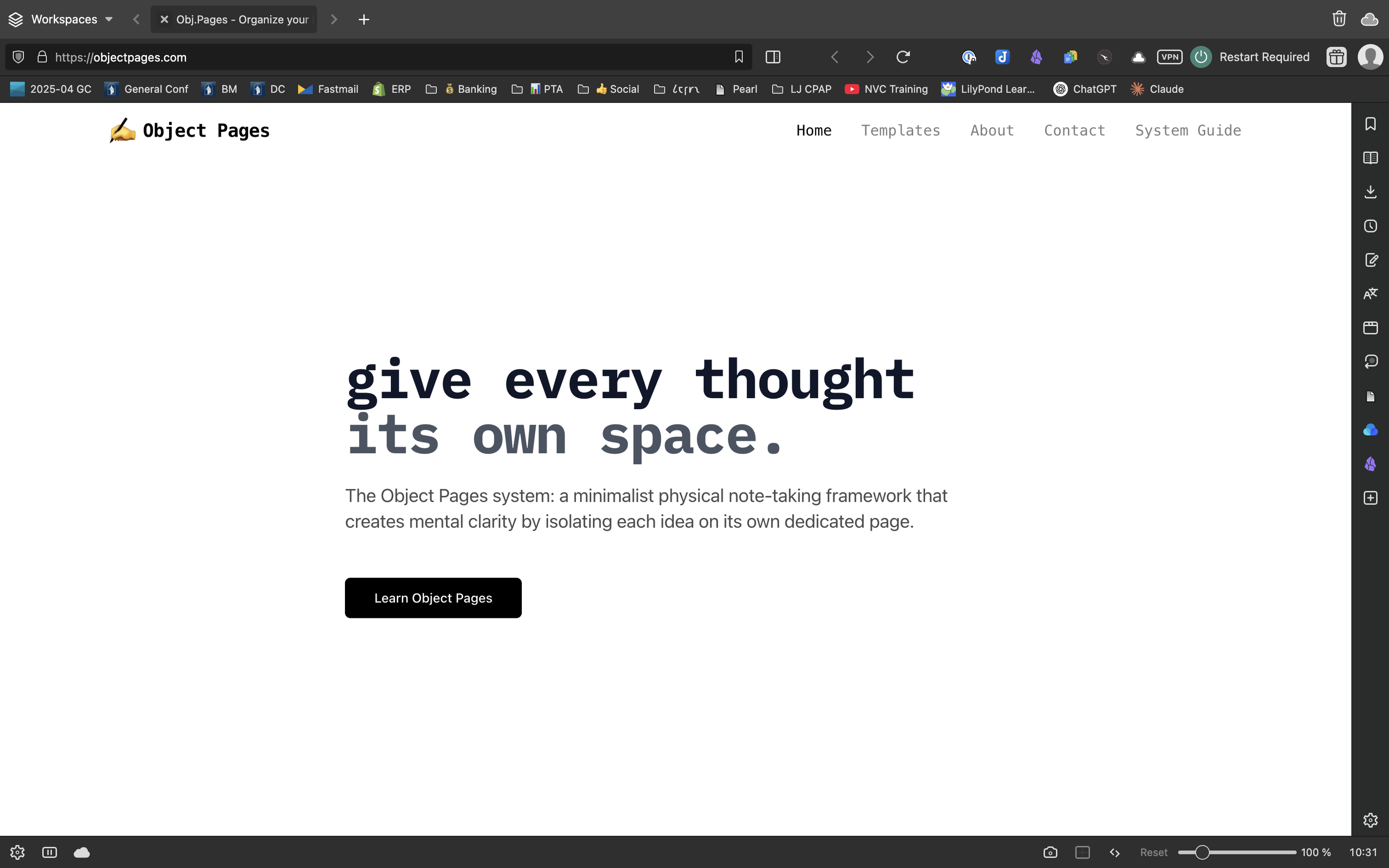Screen dimensions: 1389x868
Task: Open browser settings gear in status bar
Action: click(x=17, y=852)
